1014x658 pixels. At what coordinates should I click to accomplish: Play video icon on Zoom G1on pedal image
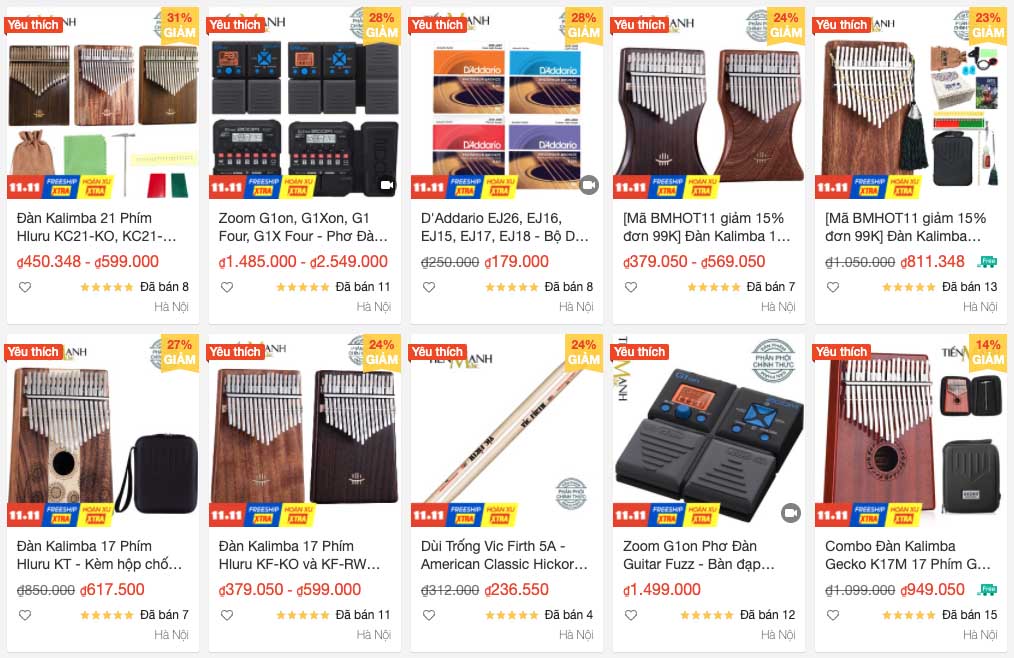790,513
